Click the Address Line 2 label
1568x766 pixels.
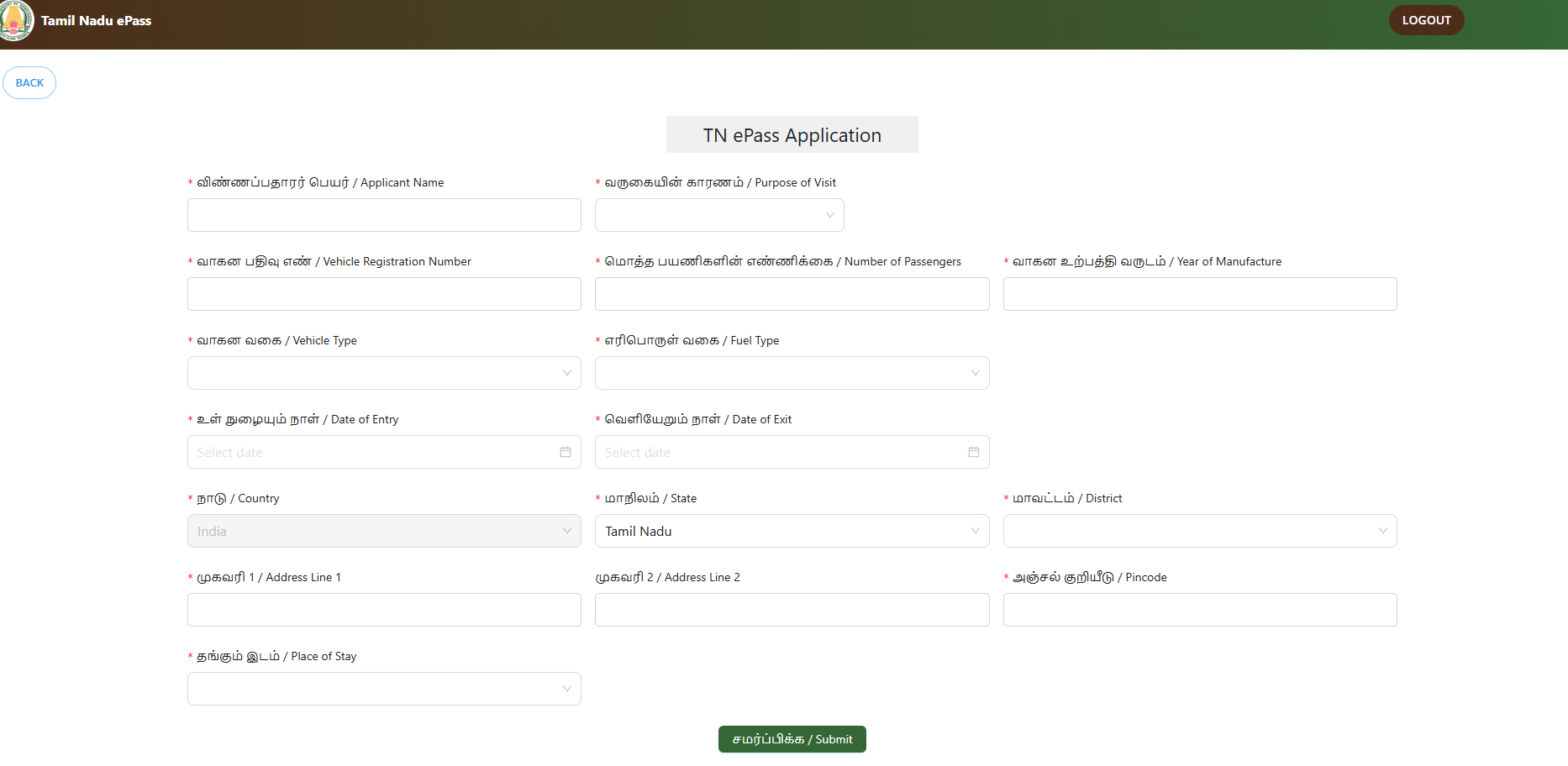(667, 577)
